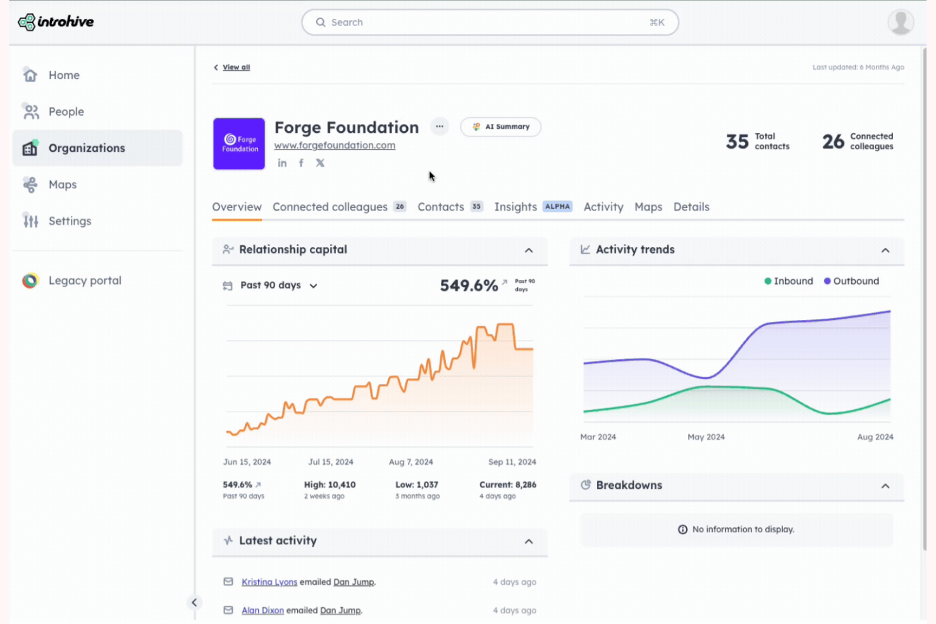Focus the Search input field

click(490, 22)
